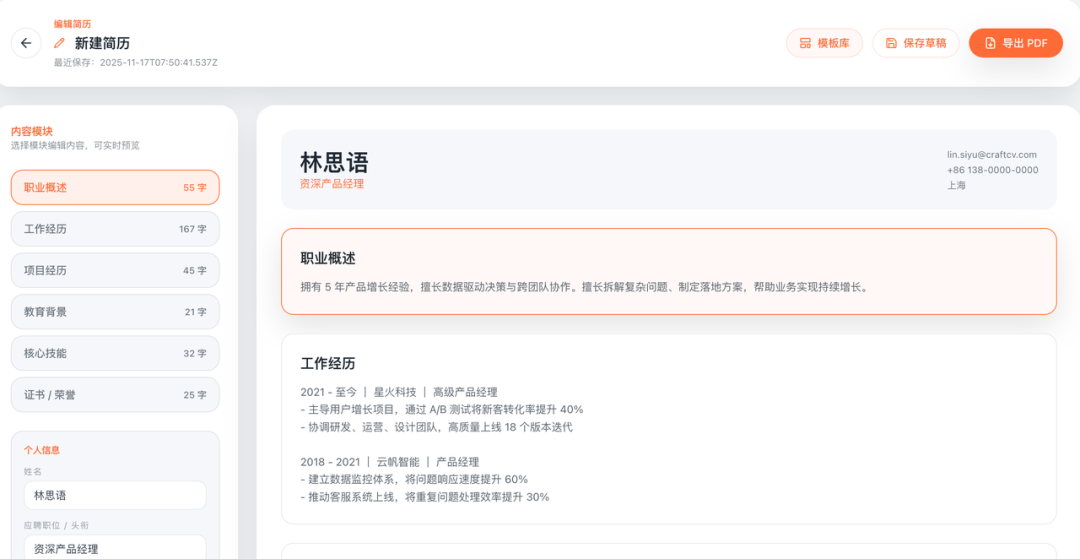1080x559 pixels.
Task: Click the 上海 location text
Action: pos(956,185)
